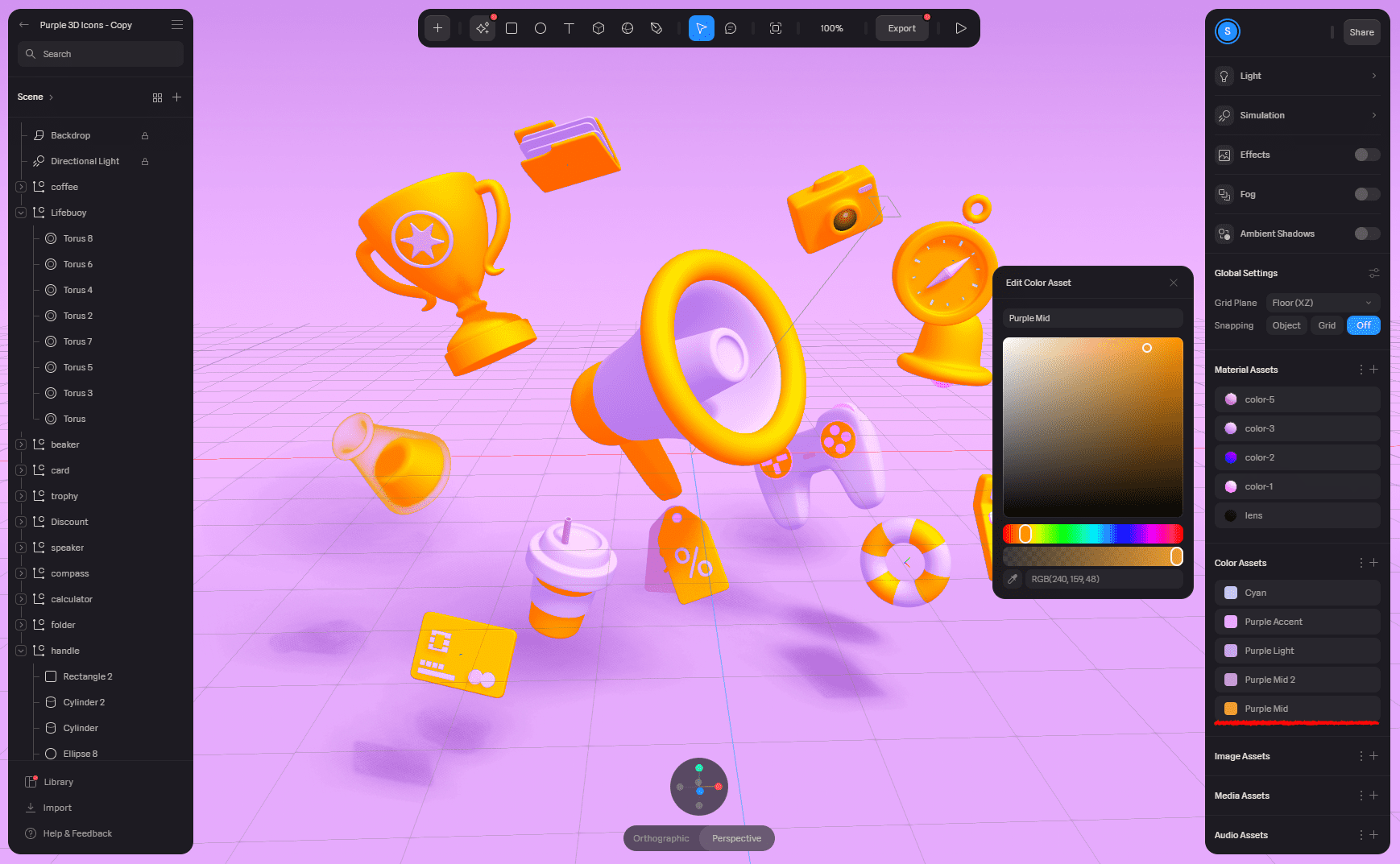This screenshot has width=1400, height=864.
Task: Select the Text tool
Action: [570, 28]
